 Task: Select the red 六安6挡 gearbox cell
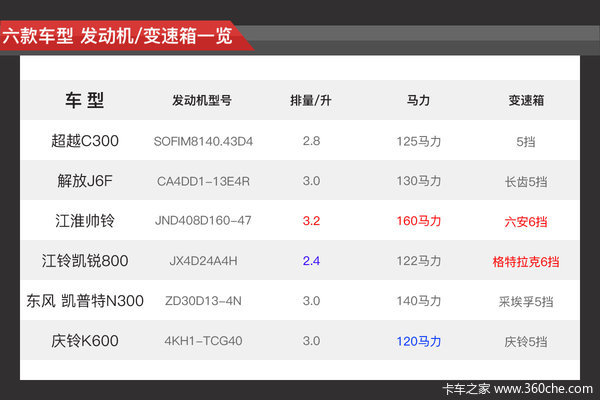tap(525, 221)
